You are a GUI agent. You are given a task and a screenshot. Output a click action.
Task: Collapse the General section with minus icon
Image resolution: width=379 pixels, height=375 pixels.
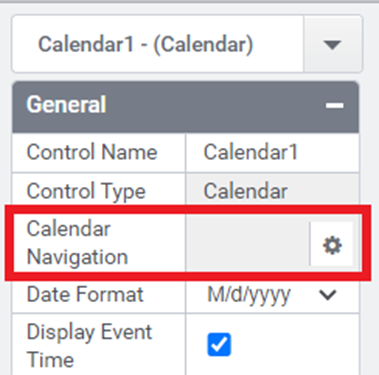[334, 106]
